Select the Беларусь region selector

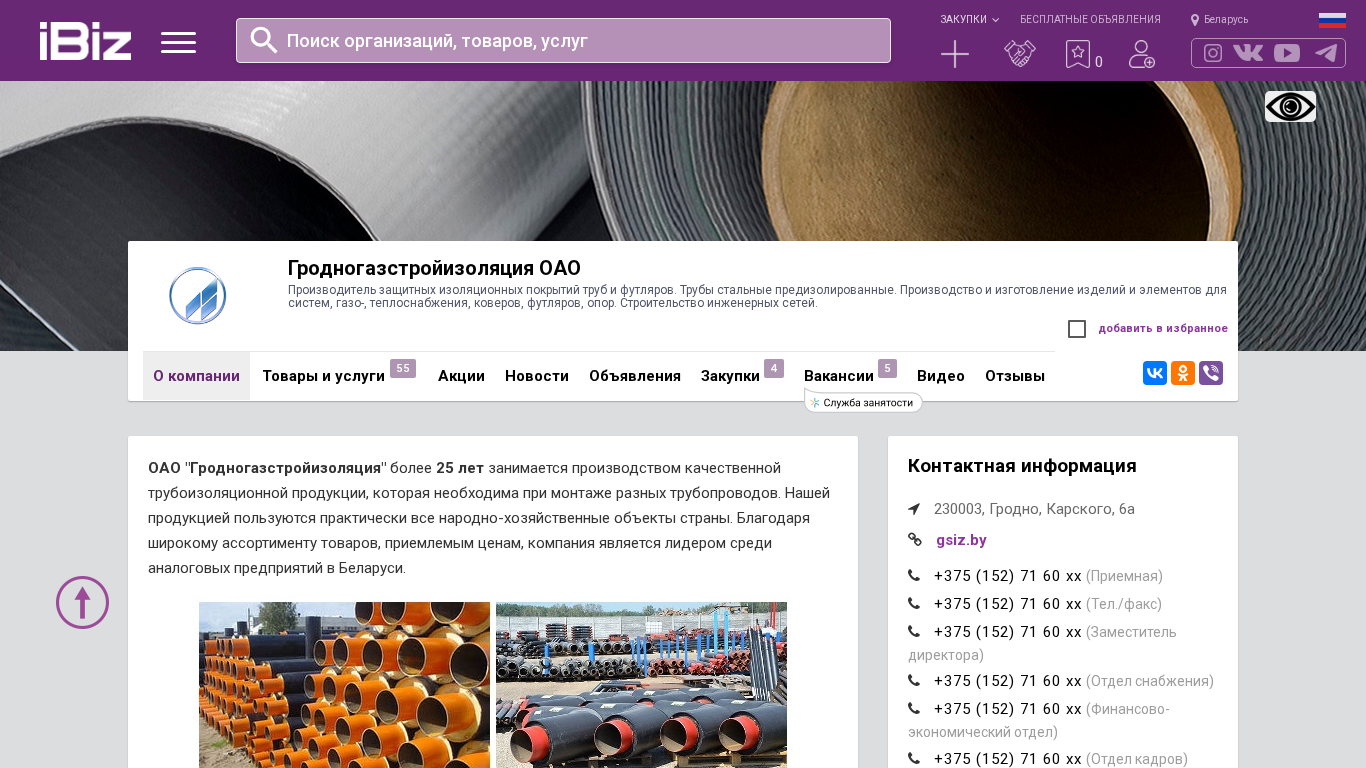[x=1220, y=20]
